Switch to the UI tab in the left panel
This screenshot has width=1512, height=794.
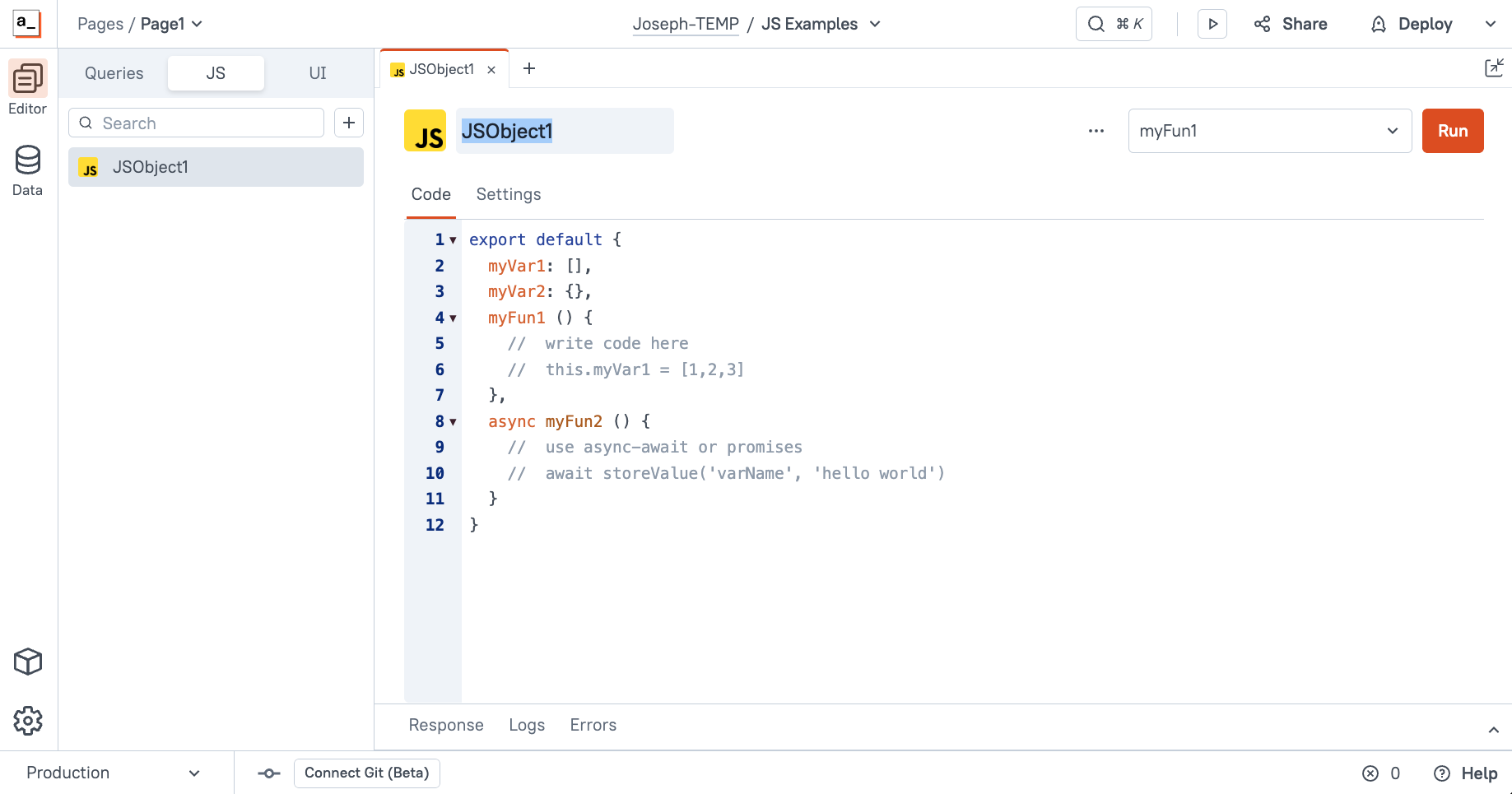(317, 72)
